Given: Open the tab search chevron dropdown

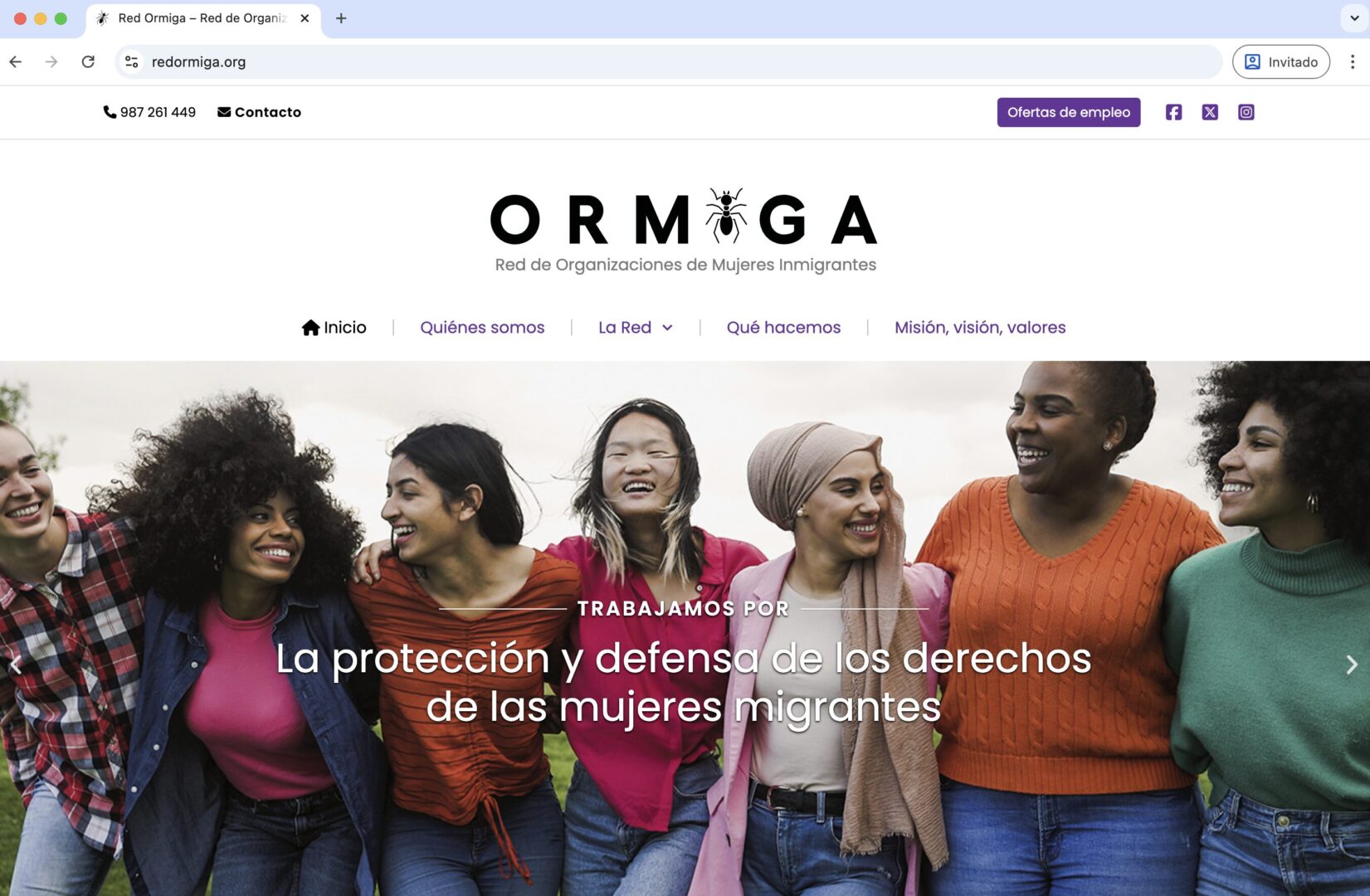Looking at the screenshot, I should (x=1354, y=18).
